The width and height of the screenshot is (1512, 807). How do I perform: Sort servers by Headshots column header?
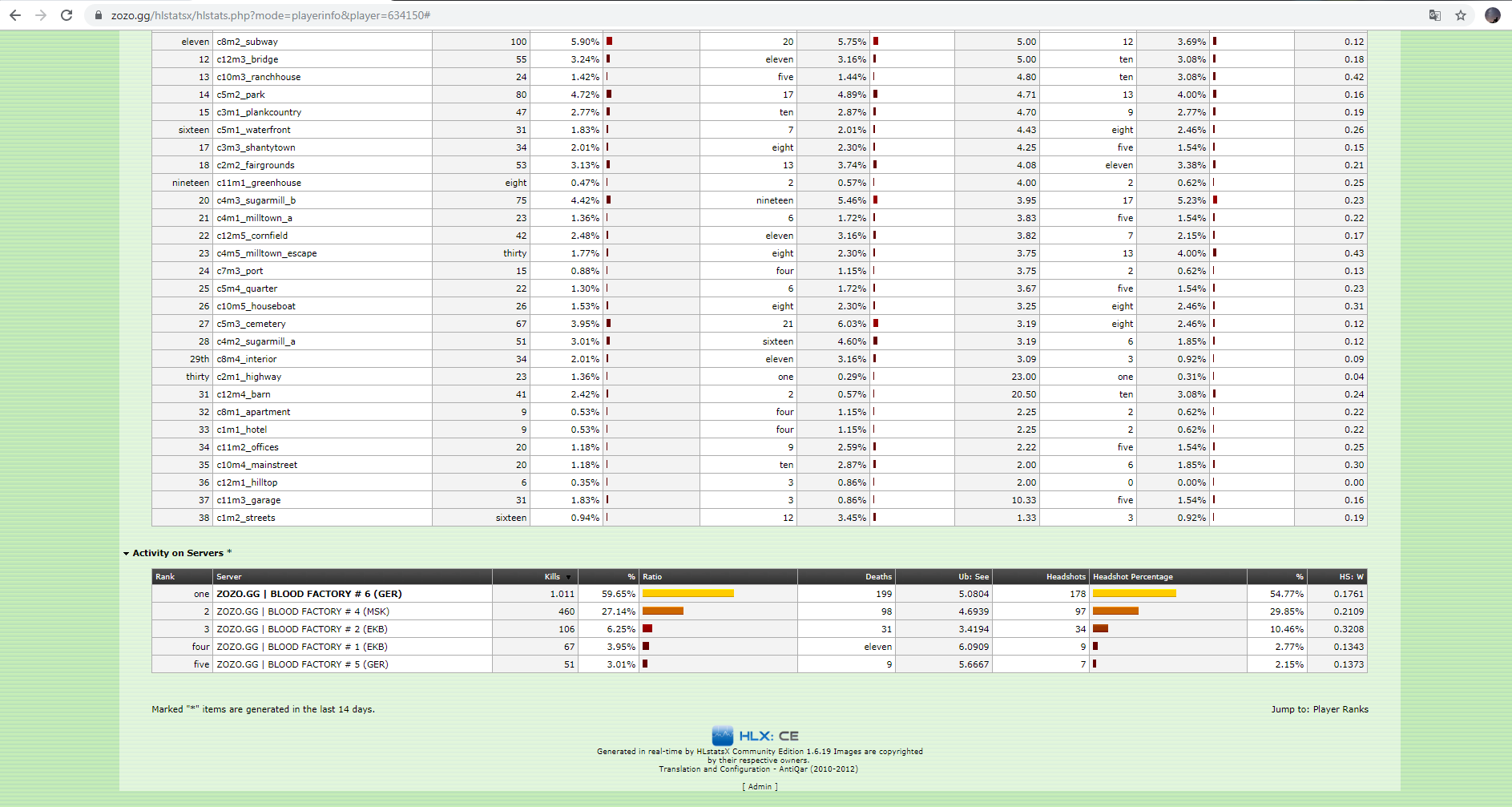[x=1065, y=577]
